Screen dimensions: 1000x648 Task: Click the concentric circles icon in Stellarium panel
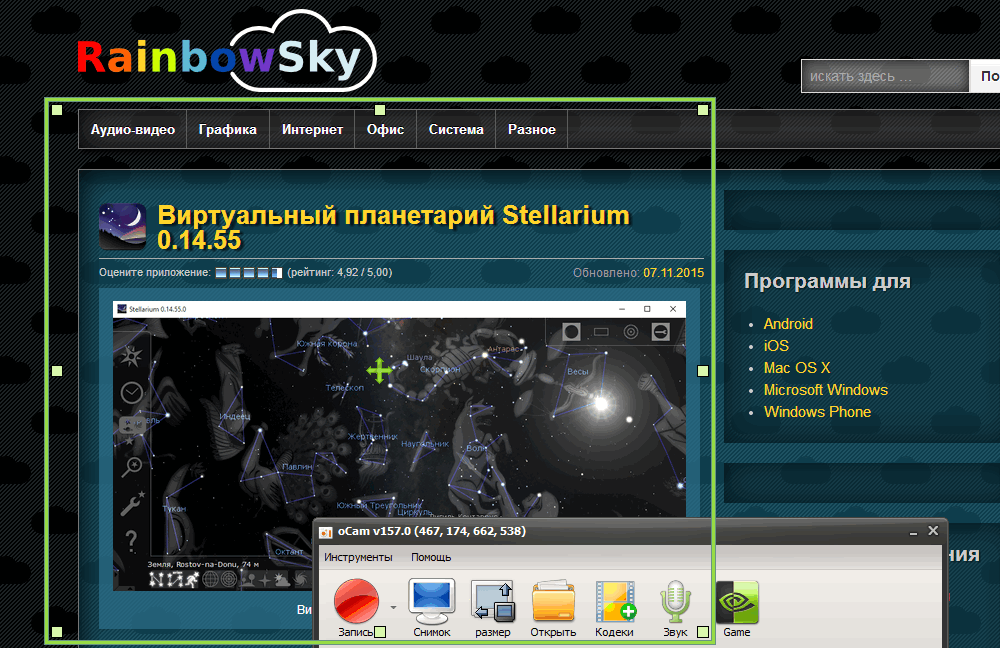pyautogui.click(x=631, y=332)
